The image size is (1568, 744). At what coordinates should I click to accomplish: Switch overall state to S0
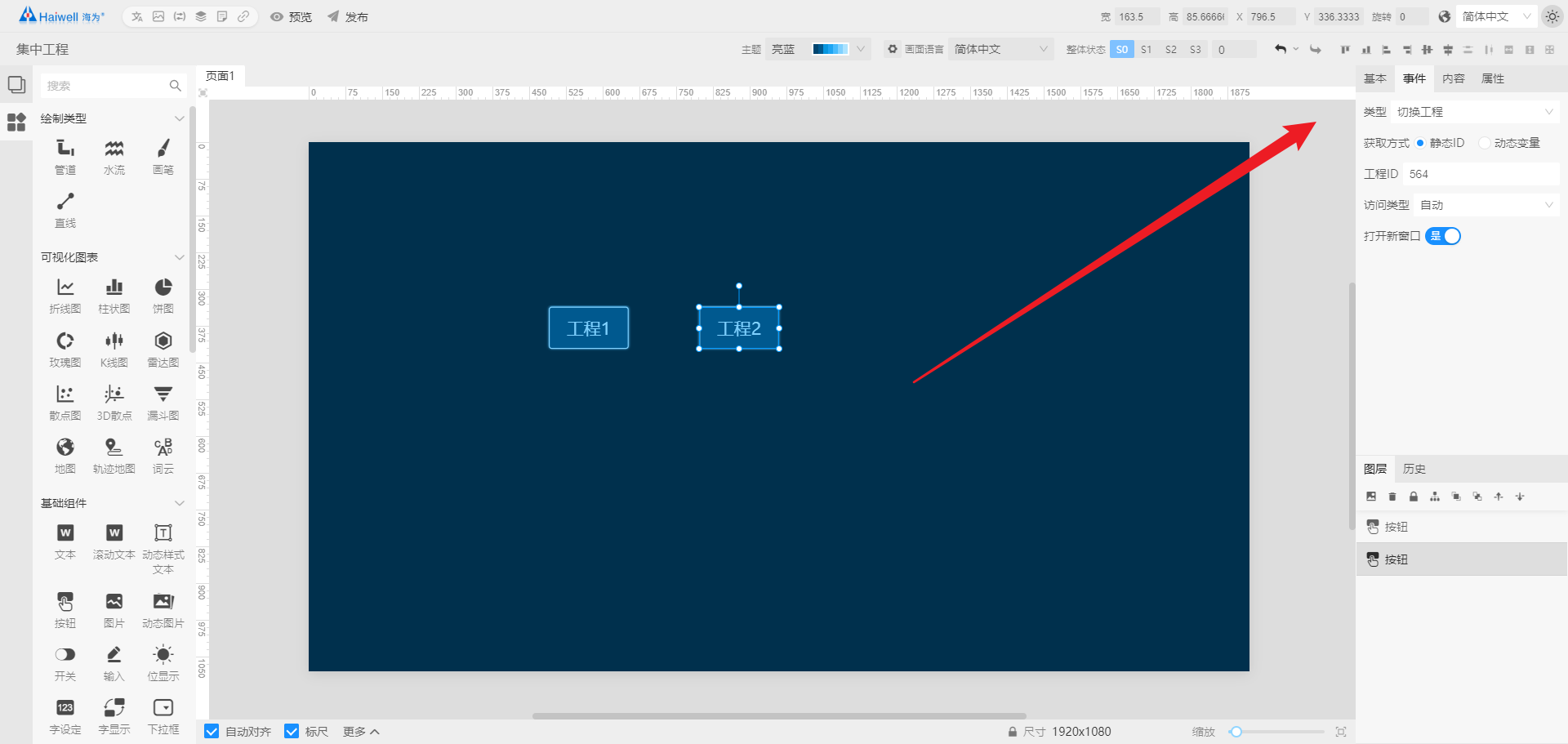click(1122, 50)
